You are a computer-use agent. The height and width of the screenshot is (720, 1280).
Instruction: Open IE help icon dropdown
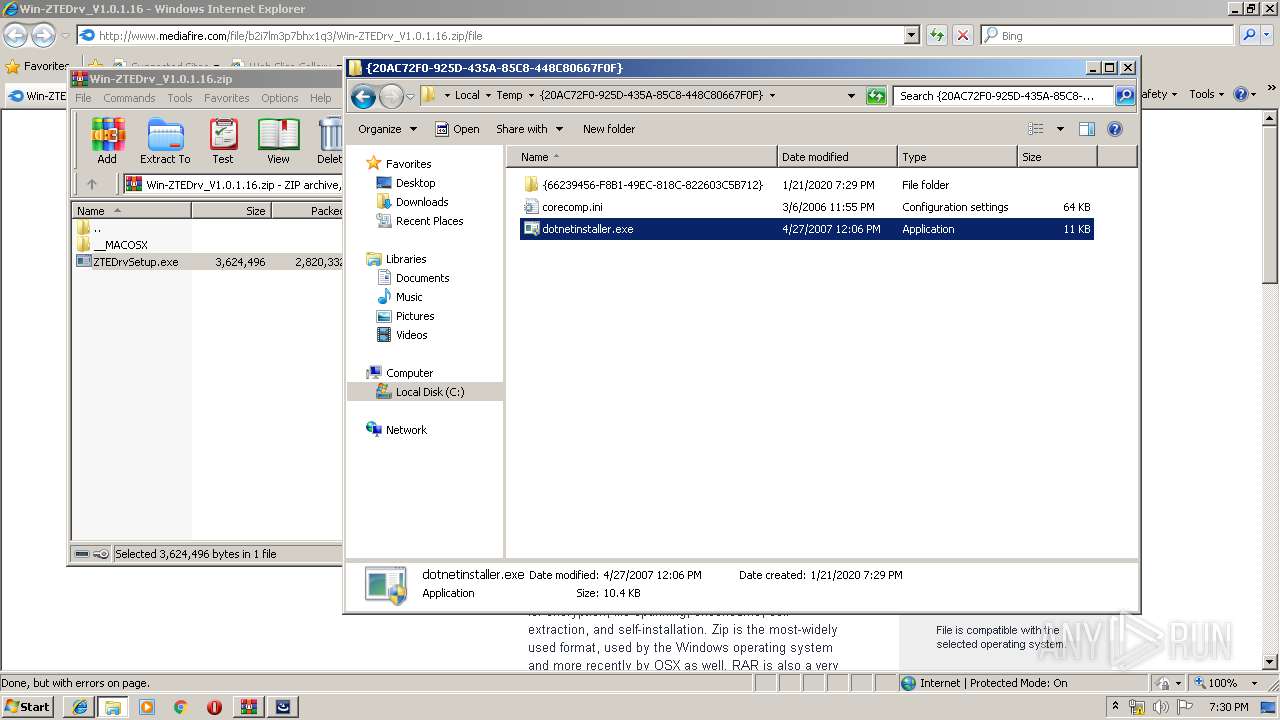pyautogui.click(x=1245, y=94)
